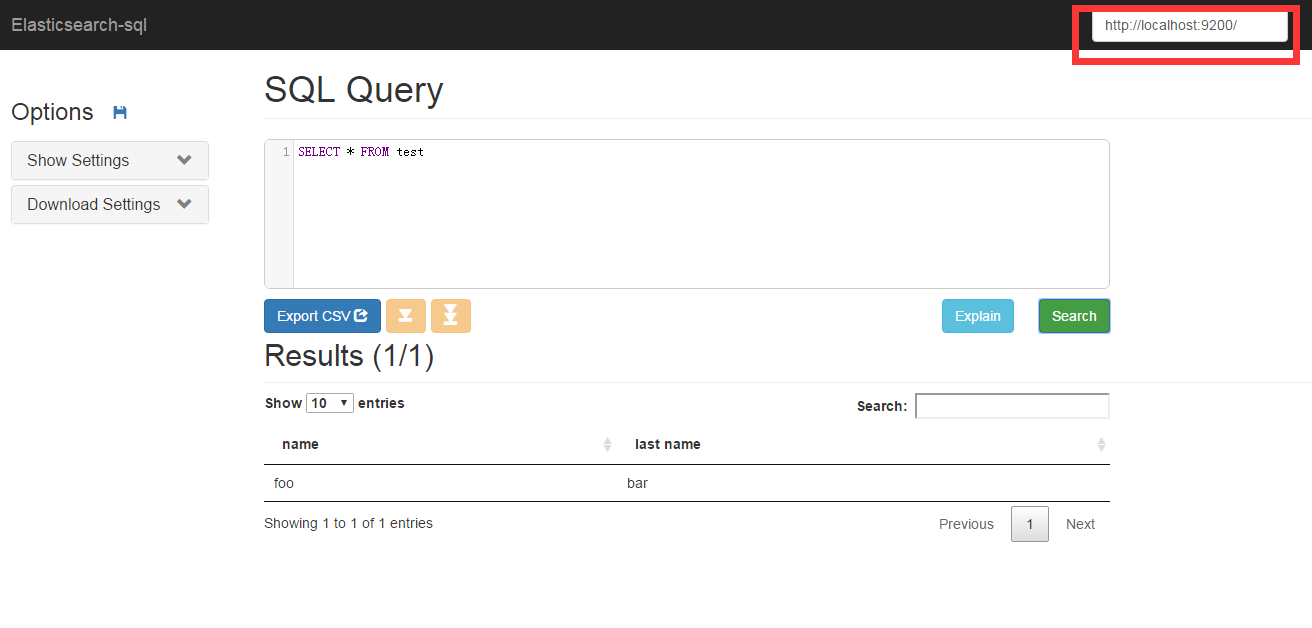1312x628 pixels.
Task: Click inside the results Search filter box
Action: [1012, 405]
